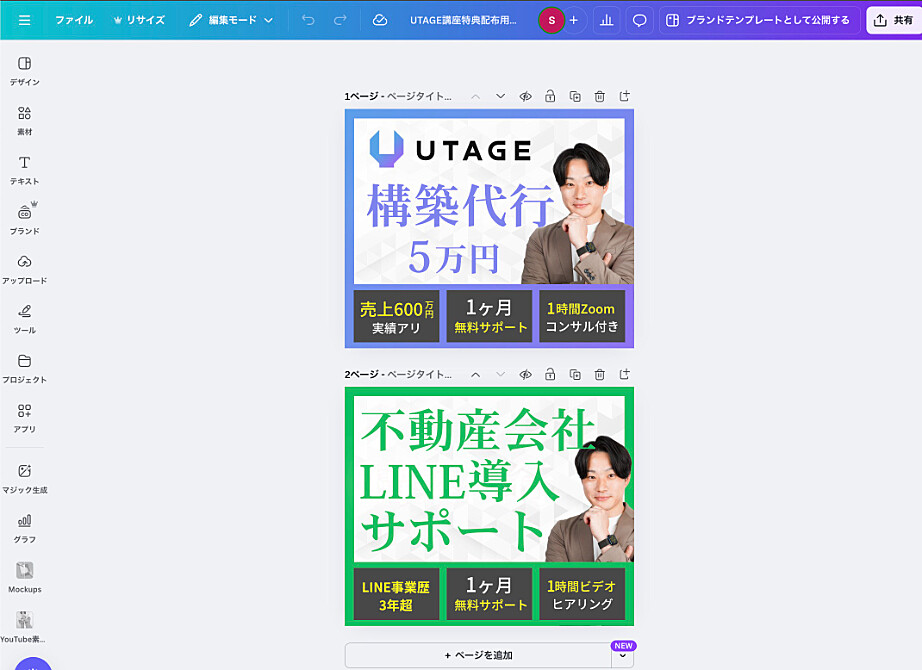The width and height of the screenshot is (922, 670).
Task: Hide page 2 with eye icon
Action: pyautogui.click(x=526, y=374)
